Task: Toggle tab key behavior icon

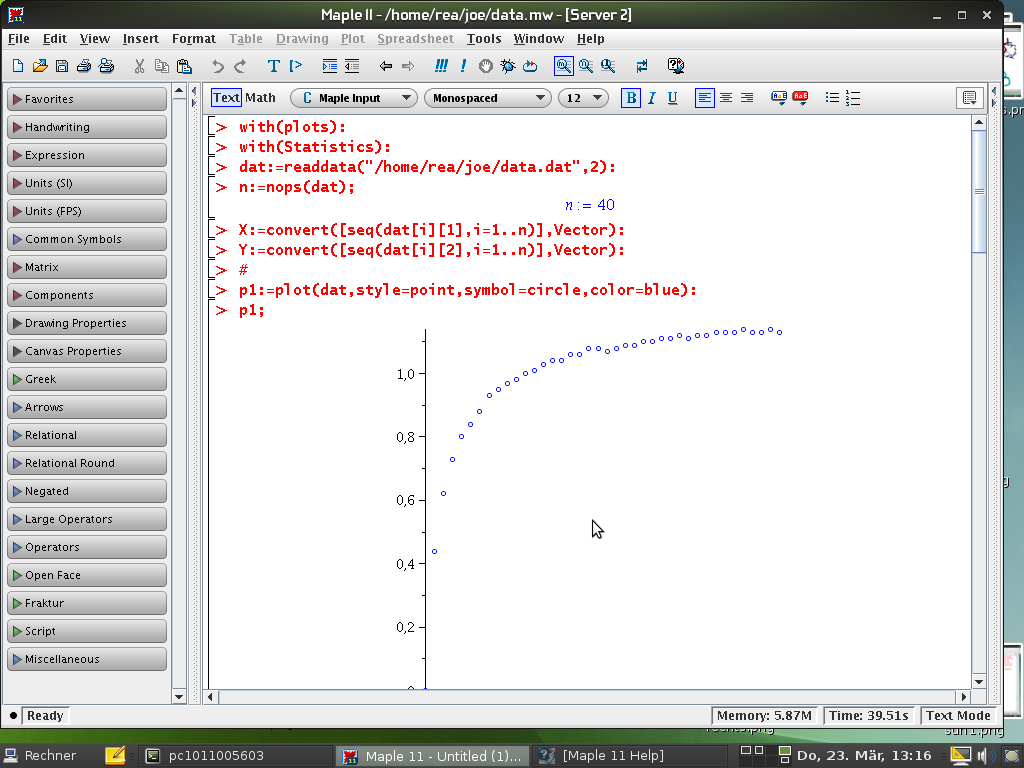Action: (642, 66)
